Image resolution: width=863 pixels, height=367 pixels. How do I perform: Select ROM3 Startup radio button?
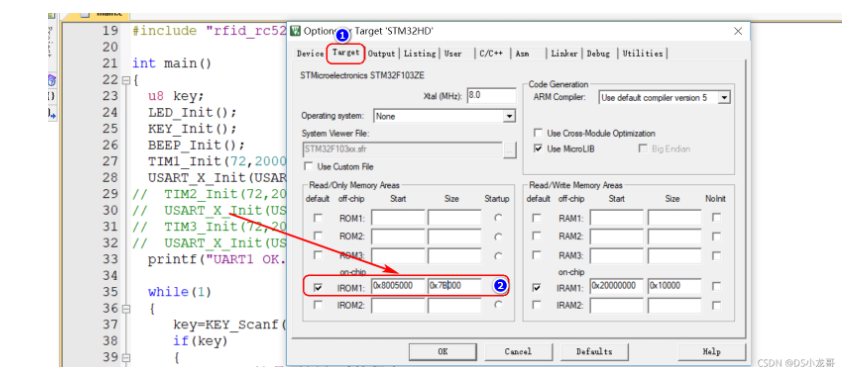(x=498, y=255)
